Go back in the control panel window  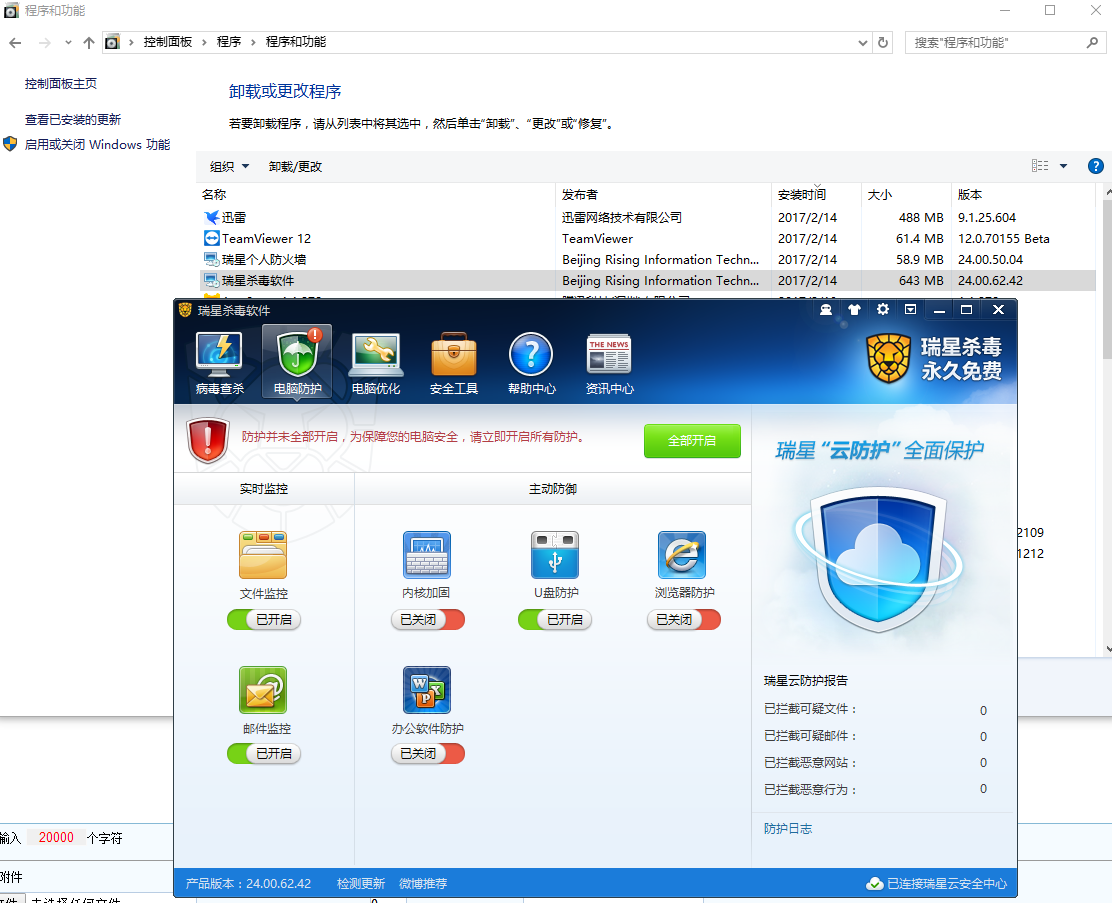(x=15, y=43)
